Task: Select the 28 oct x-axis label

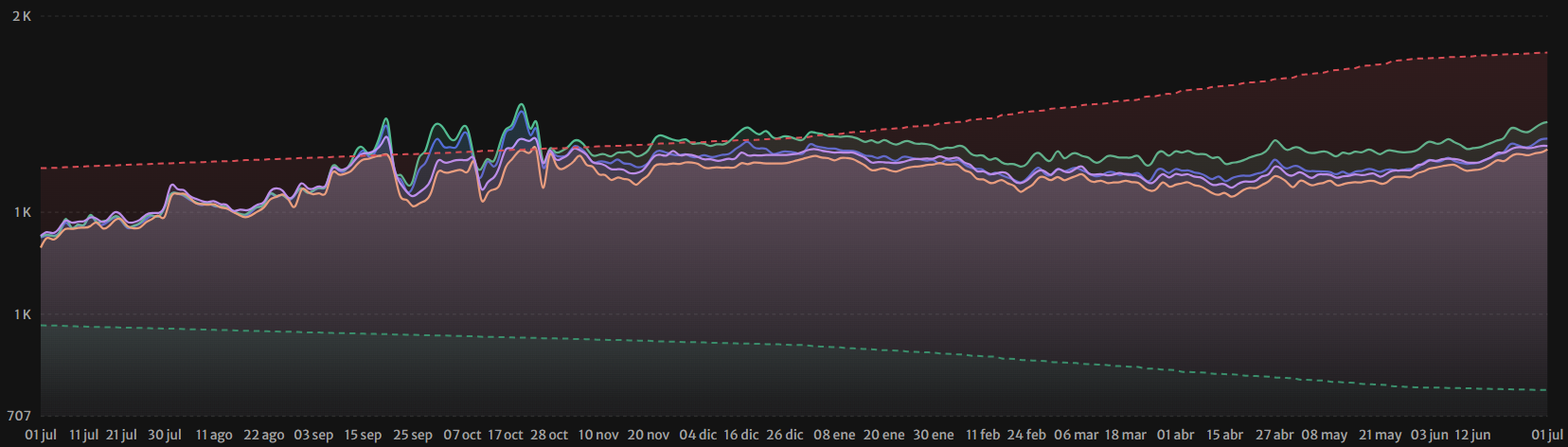Action: click(x=549, y=435)
